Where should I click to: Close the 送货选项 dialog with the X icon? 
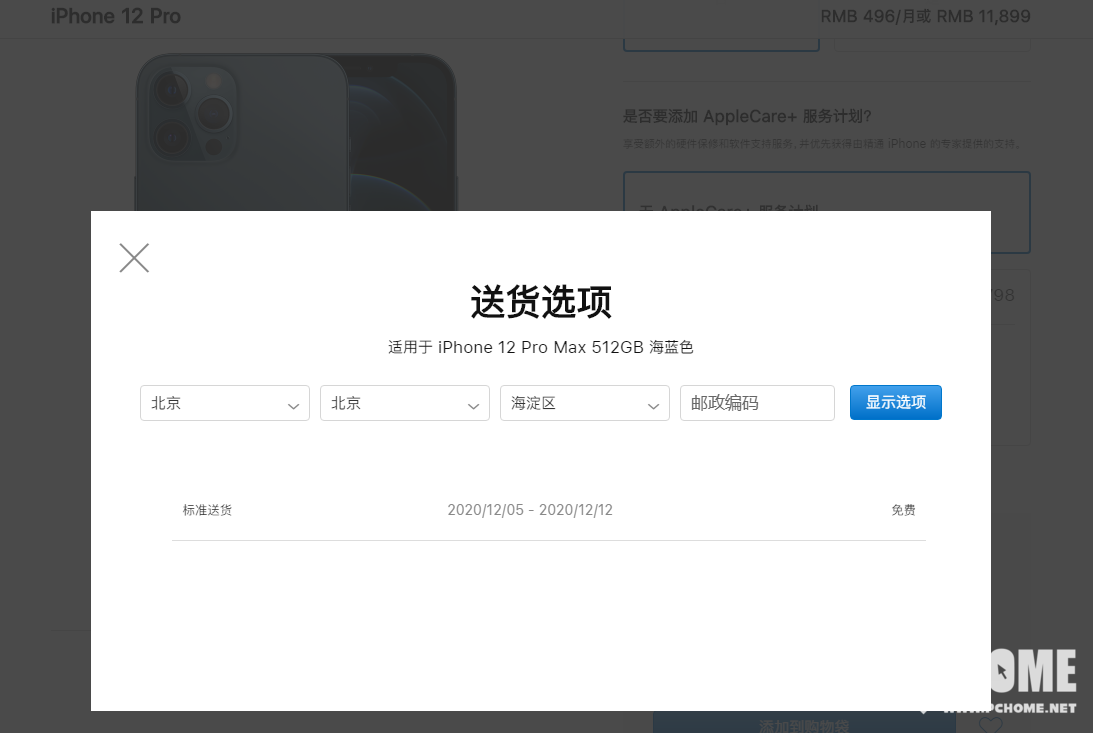coord(134,258)
